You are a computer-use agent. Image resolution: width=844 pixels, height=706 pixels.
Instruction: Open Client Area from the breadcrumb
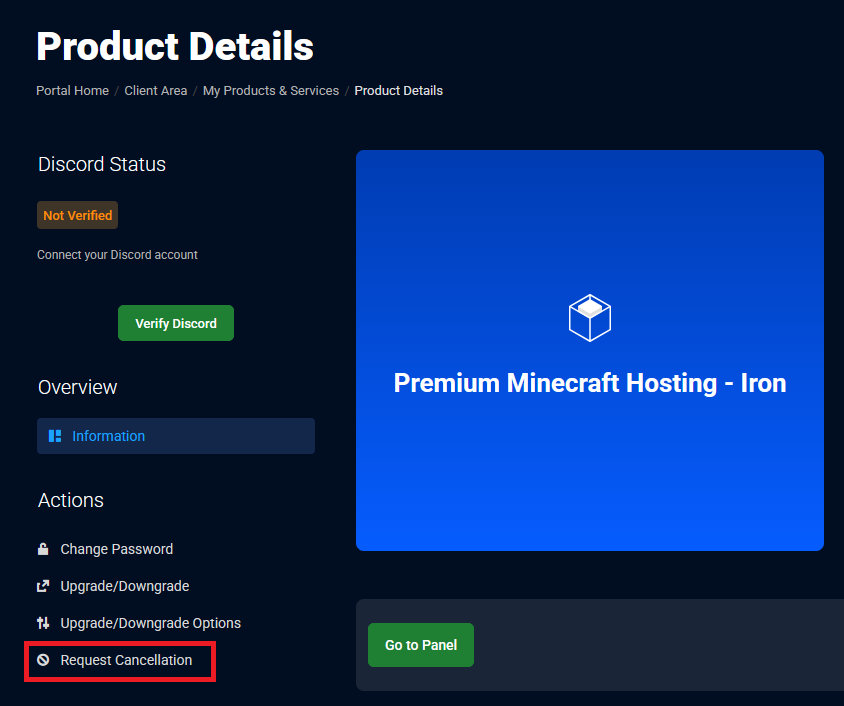point(156,91)
